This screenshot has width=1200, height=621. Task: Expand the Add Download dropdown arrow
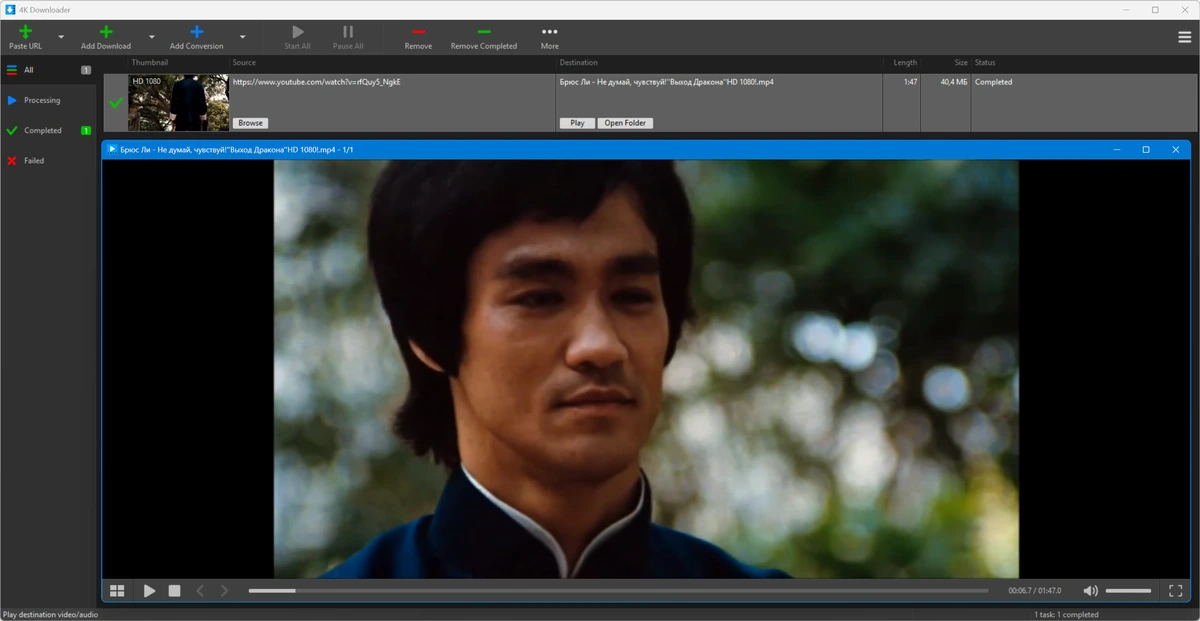point(152,37)
